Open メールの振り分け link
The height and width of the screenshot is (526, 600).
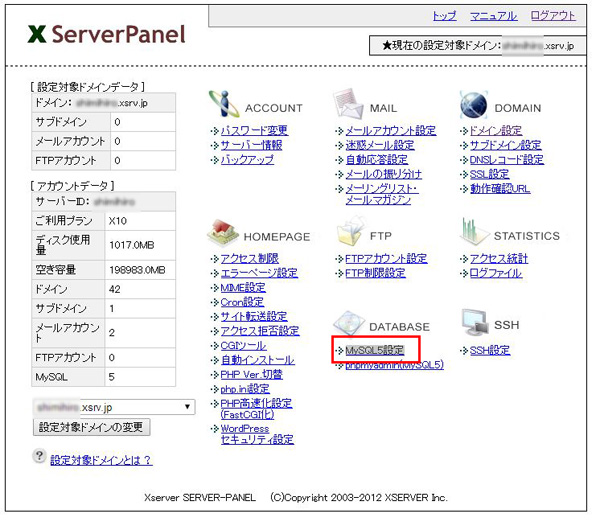[383, 174]
